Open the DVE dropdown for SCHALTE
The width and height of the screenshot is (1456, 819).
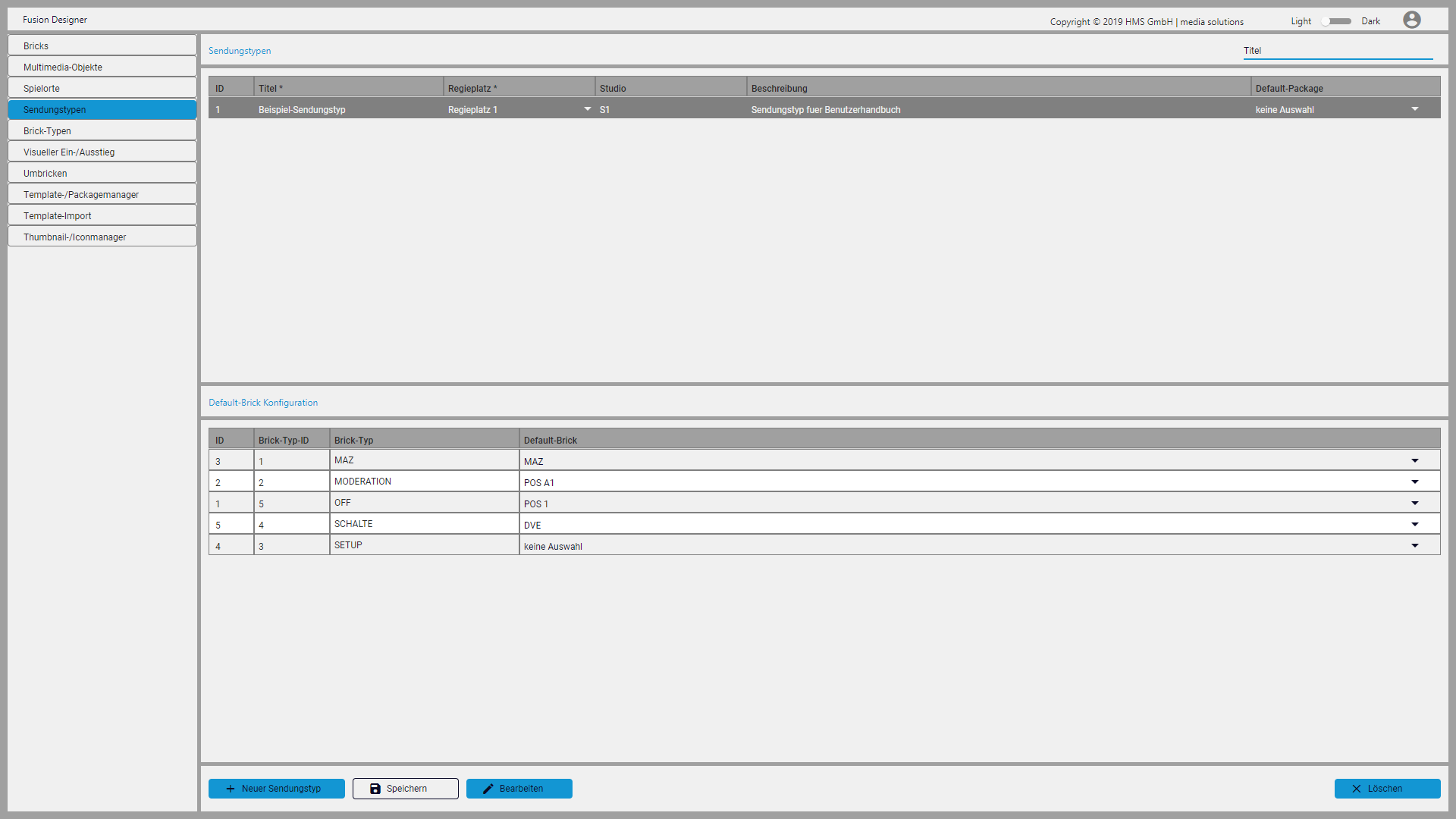tap(1414, 525)
